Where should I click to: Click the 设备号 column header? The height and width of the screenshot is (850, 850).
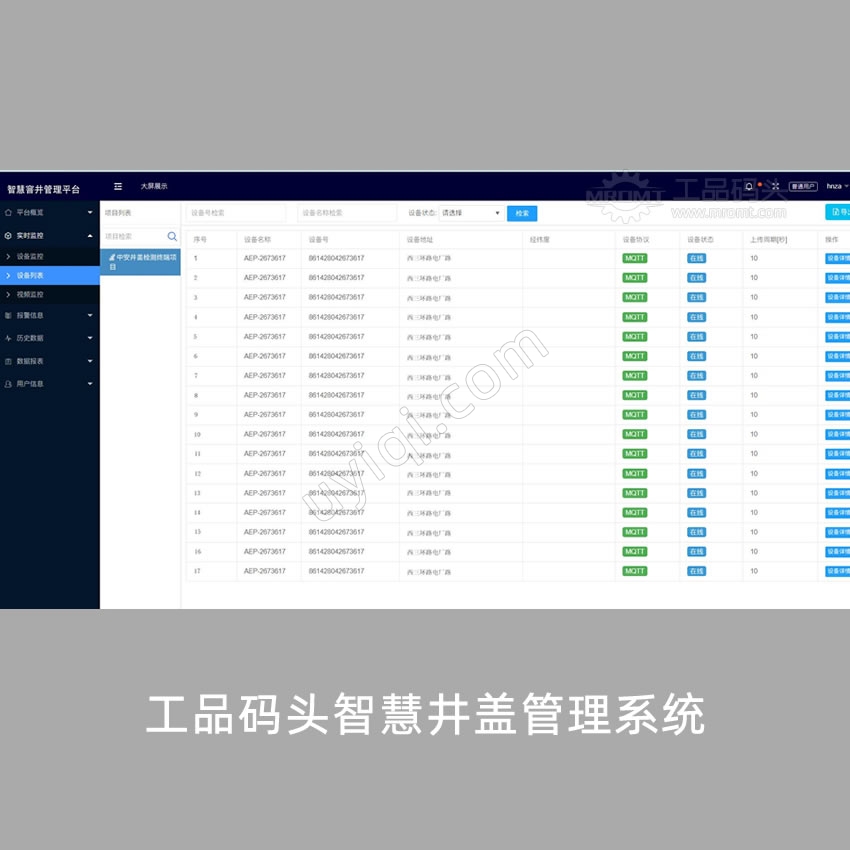318,240
